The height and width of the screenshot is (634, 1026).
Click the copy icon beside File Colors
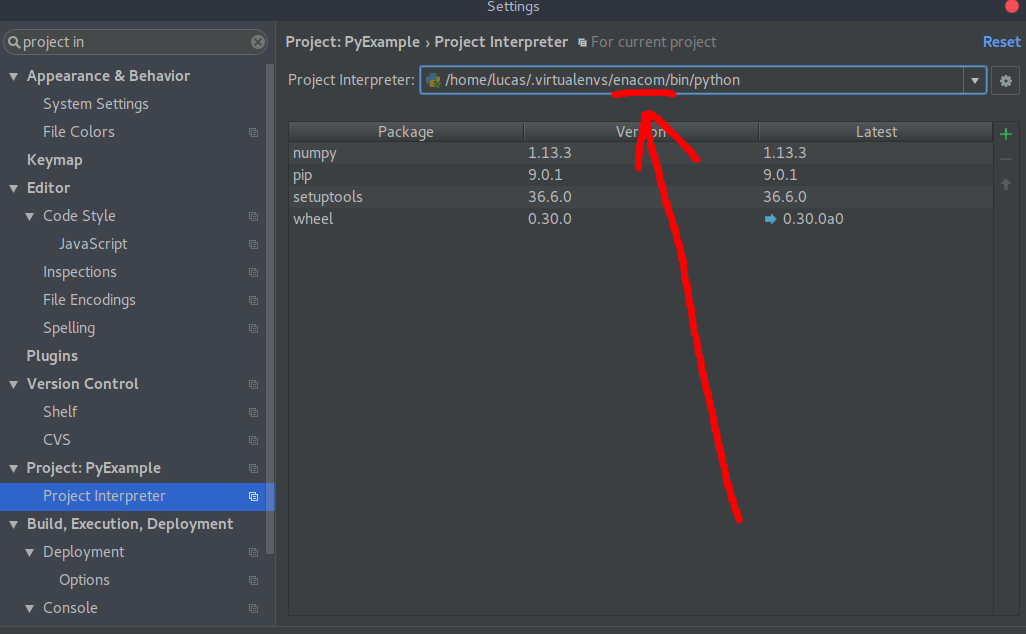[x=253, y=132]
